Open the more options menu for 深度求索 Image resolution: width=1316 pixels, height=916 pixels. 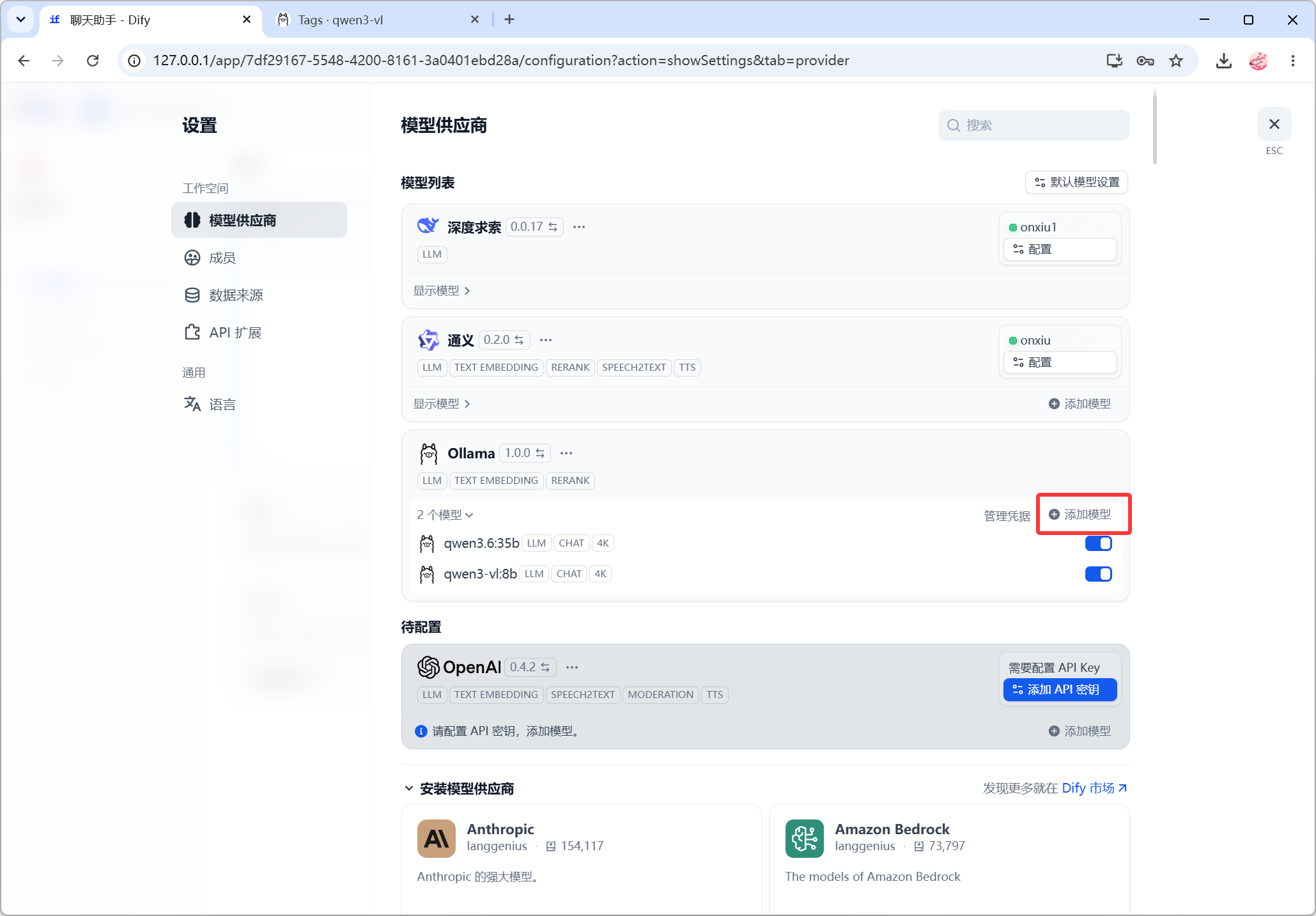pos(579,227)
